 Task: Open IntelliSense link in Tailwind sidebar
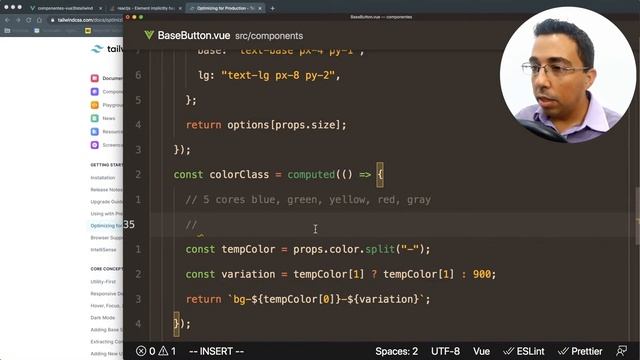click(103, 249)
